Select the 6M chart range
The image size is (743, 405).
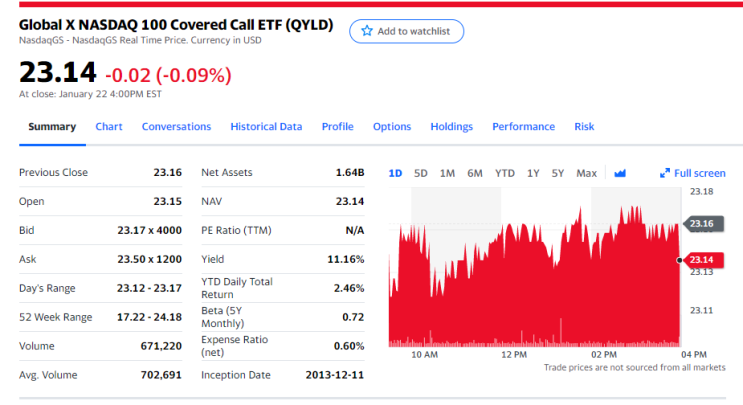(x=475, y=173)
